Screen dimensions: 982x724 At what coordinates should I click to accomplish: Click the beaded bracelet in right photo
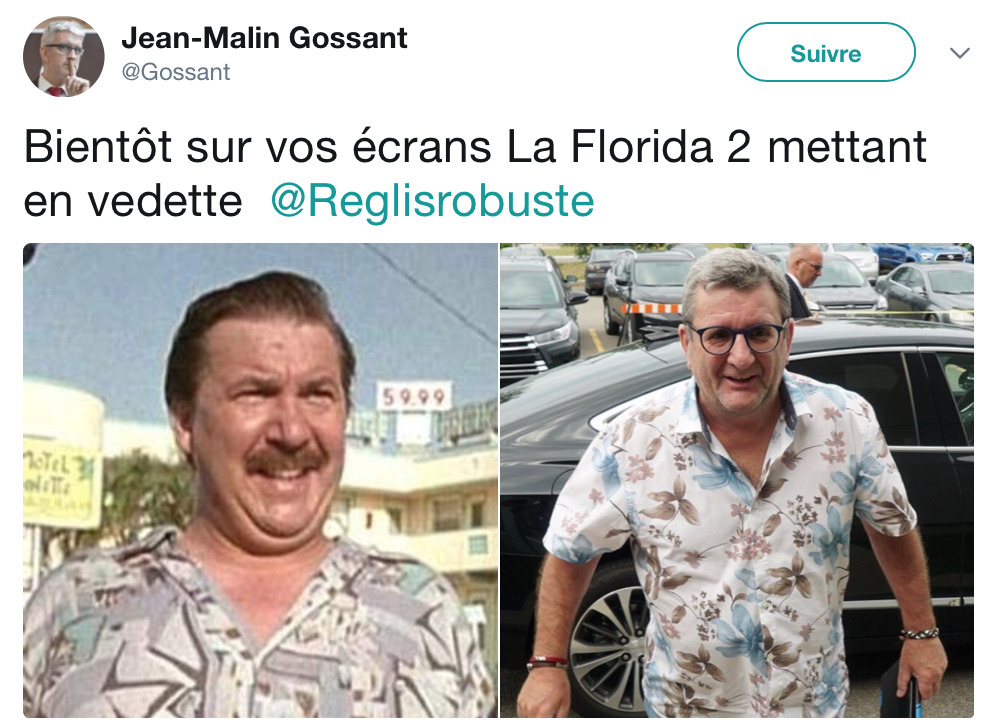pos(919,634)
